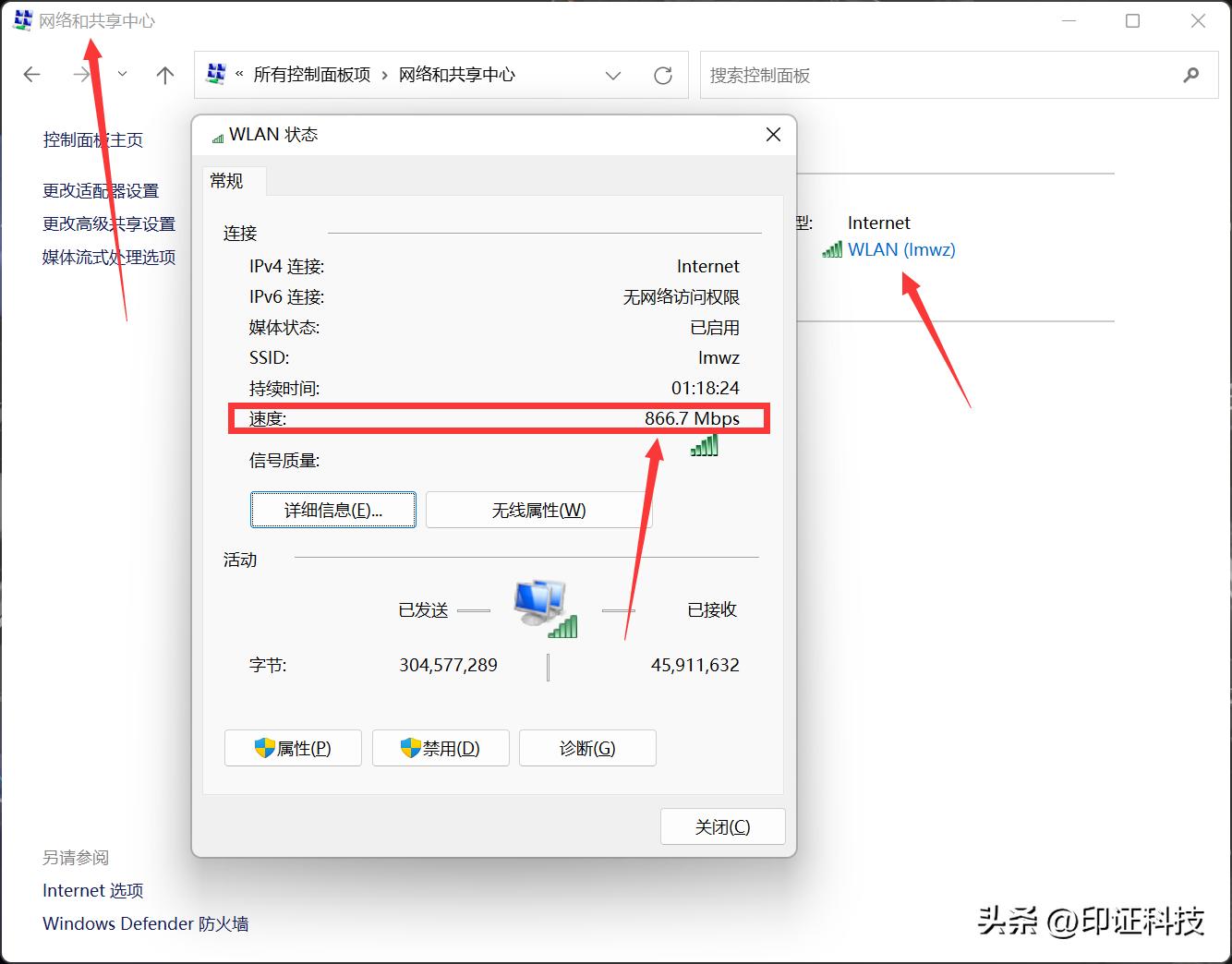Viewport: 1232px width, 964px height.
Task: Open 无线属性(W) settings
Action: coord(538,510)
